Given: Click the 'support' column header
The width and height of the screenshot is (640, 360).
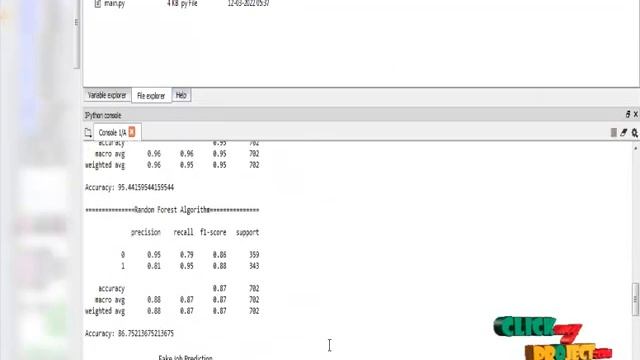Looking at the screenshot, I should pyautogui.click(x=247, y=232).
